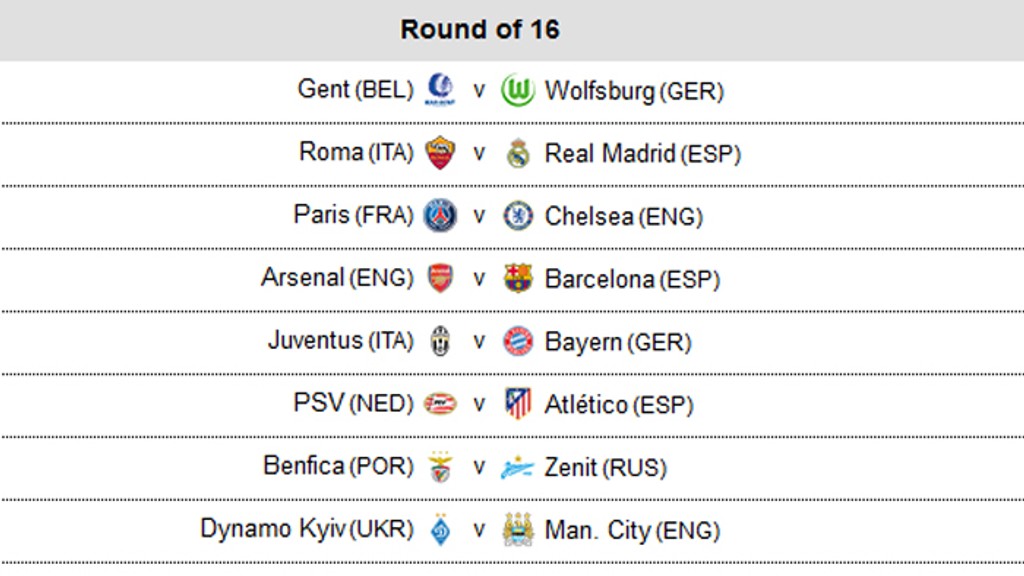Click the Wolfsburg club logo
The width and height of the screenshot is (1024, 576).
(518, 91)
